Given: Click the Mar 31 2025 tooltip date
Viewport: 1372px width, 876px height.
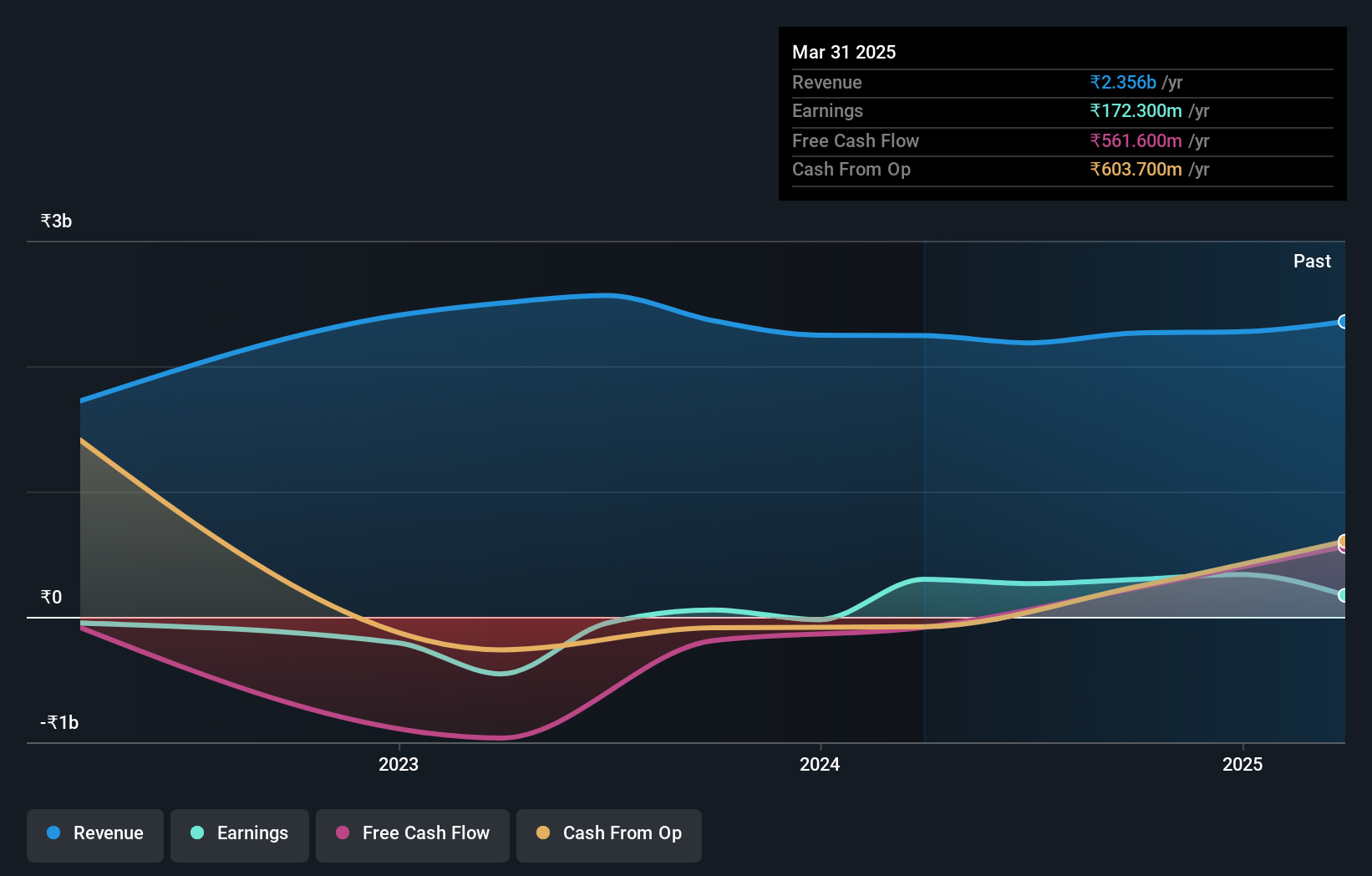Looking at the screenshot, I should coord(844,53).
